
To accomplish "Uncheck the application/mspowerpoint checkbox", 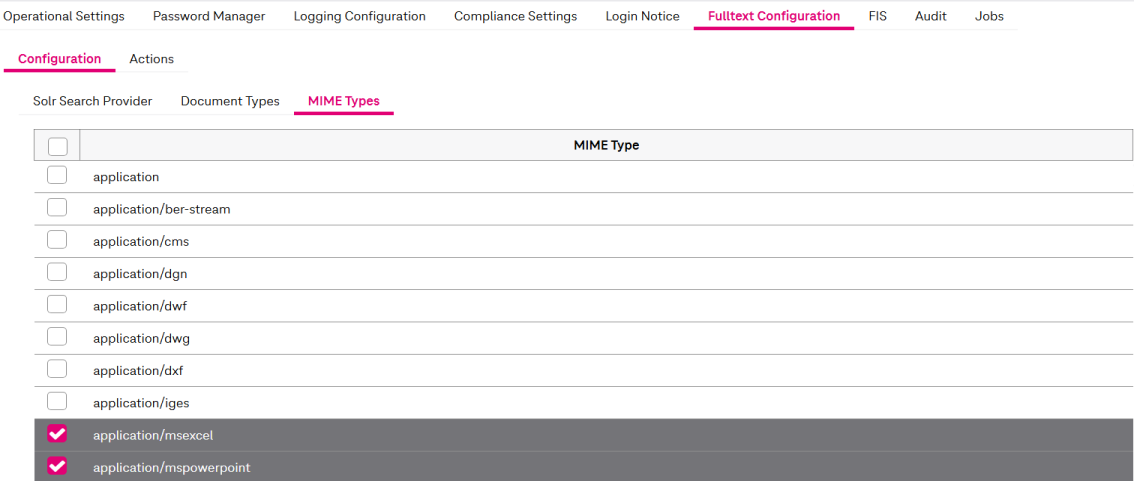I will click(57, 466).
